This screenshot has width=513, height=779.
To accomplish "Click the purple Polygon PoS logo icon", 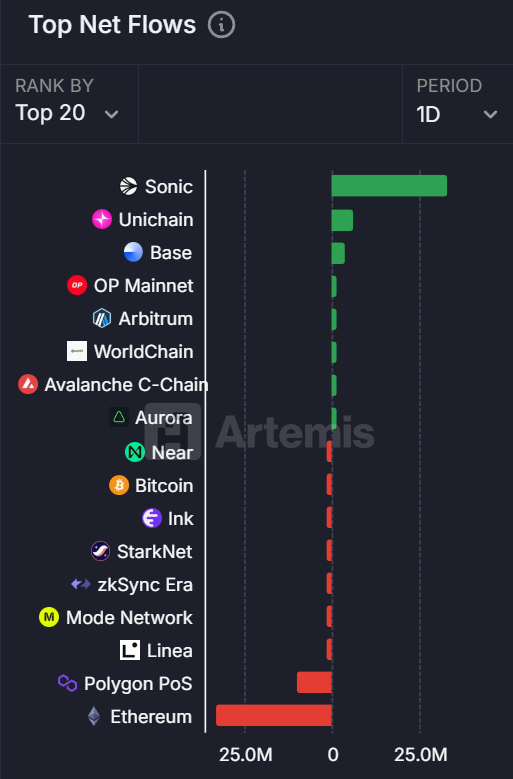I will [68, 683].
